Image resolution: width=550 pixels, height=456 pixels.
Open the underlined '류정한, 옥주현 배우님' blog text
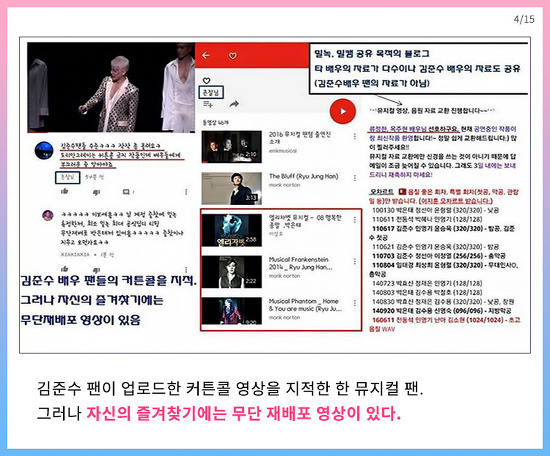click(x=398, y=129)
